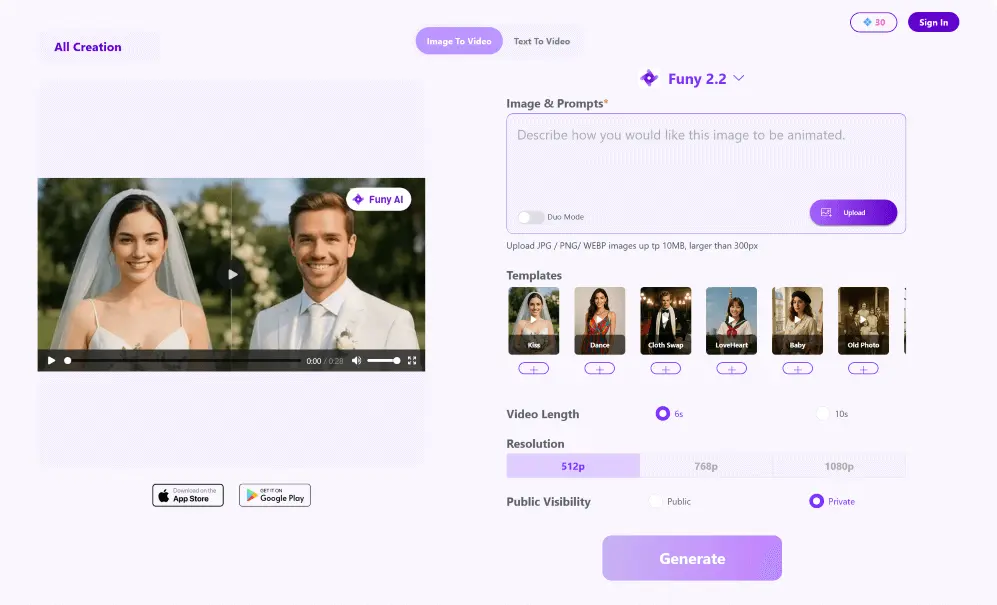
Task: Choose 1080p resolution
Action: pos(838,466)
